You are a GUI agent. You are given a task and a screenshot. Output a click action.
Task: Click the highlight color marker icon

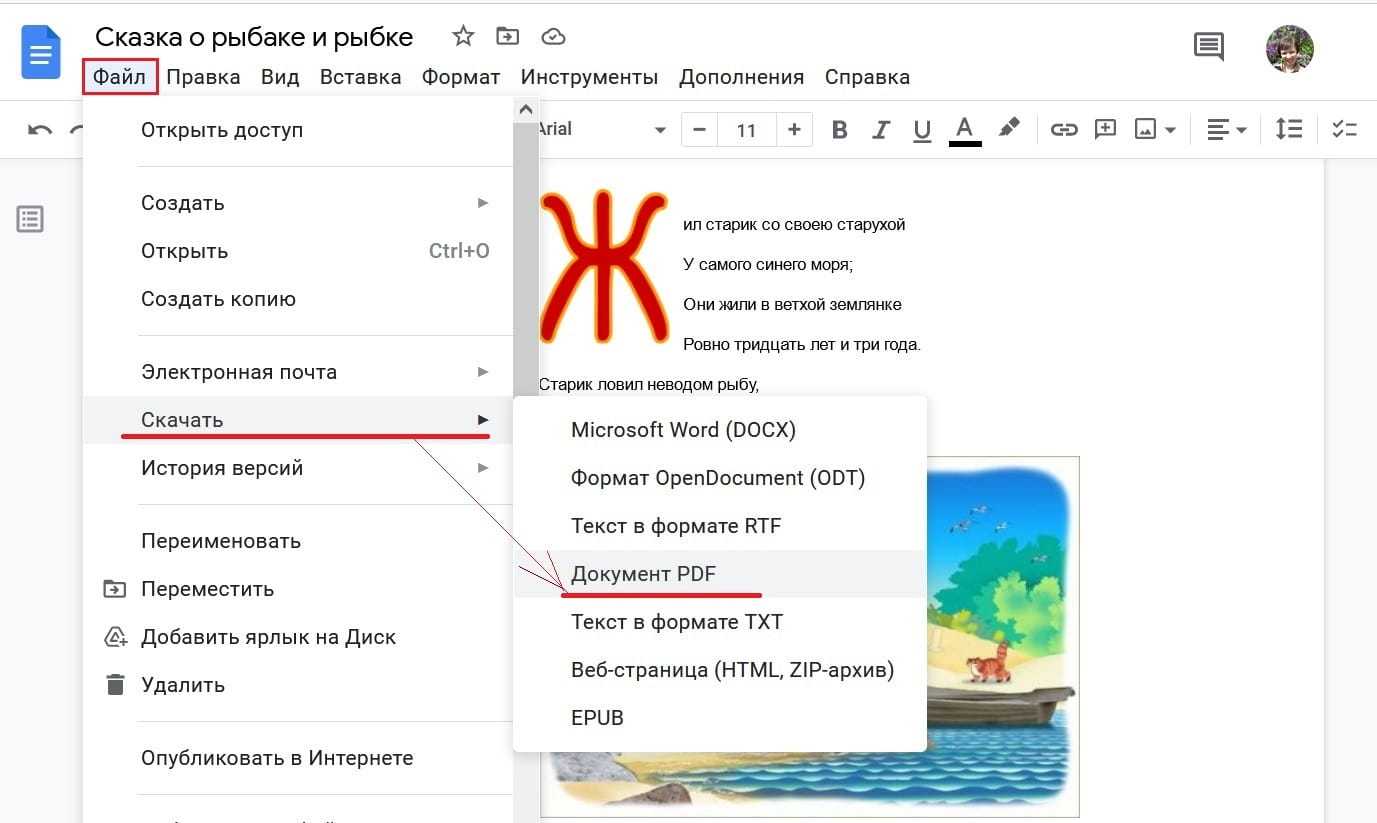point(1009,128)
